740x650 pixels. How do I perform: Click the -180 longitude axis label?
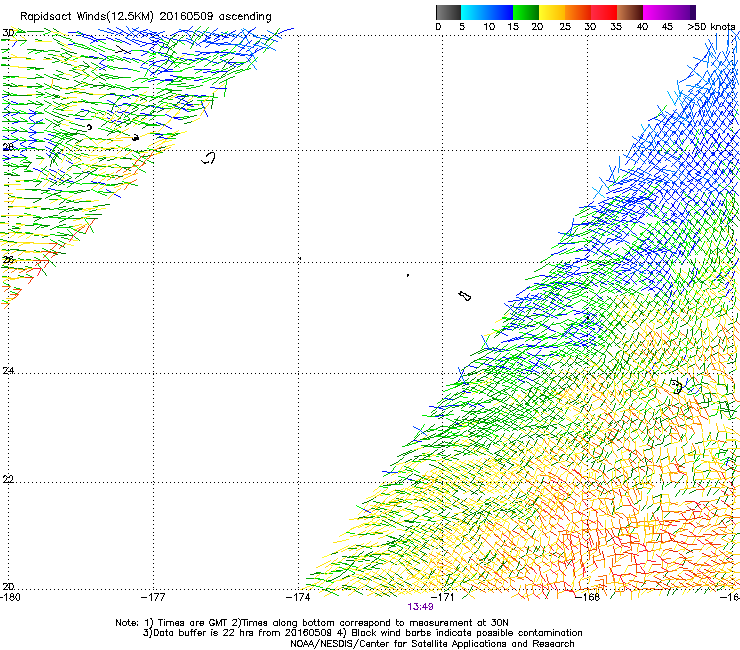click(10, 597)
